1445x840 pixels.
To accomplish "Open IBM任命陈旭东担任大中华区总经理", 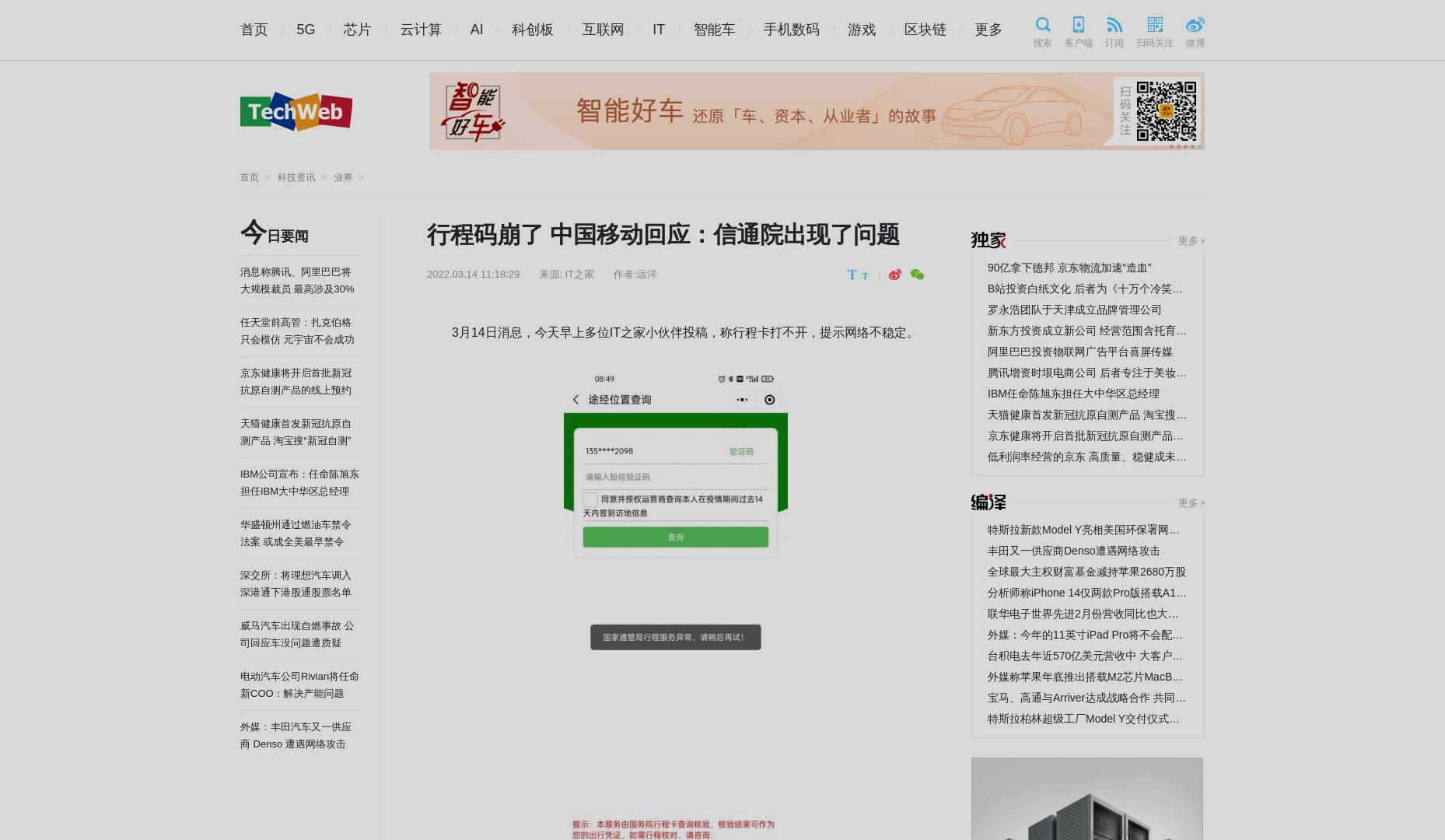I will pos(1073,394).
